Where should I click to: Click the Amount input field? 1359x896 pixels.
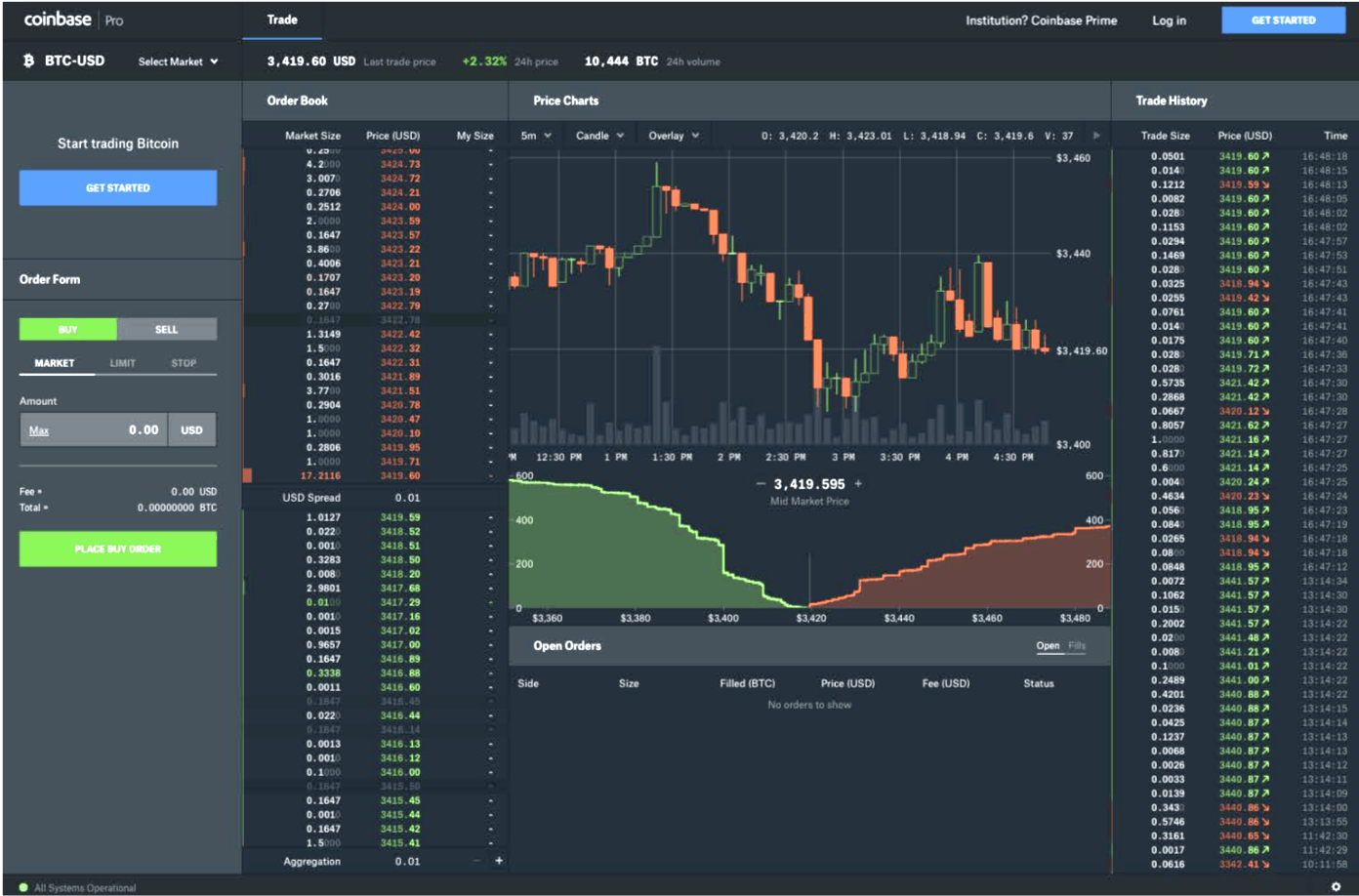tap(95, 429)
